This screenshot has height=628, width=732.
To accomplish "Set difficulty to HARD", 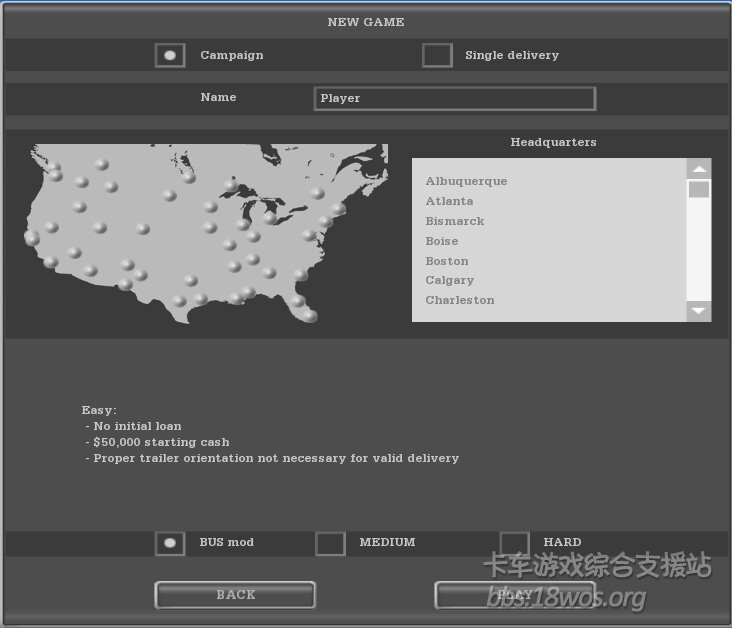I will point(514,543).
